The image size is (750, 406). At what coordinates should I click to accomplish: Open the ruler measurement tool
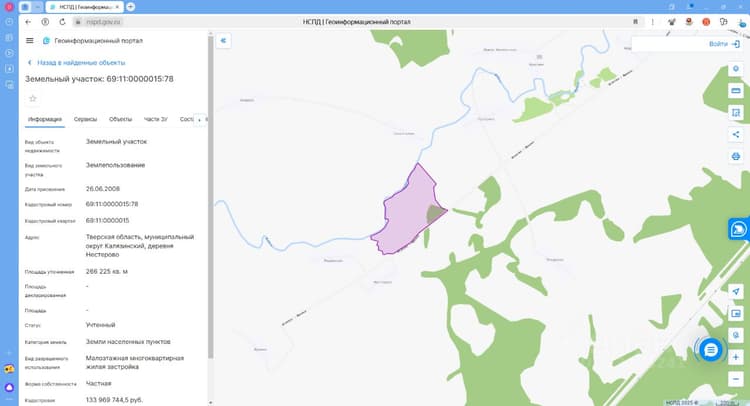pos(736,90)
